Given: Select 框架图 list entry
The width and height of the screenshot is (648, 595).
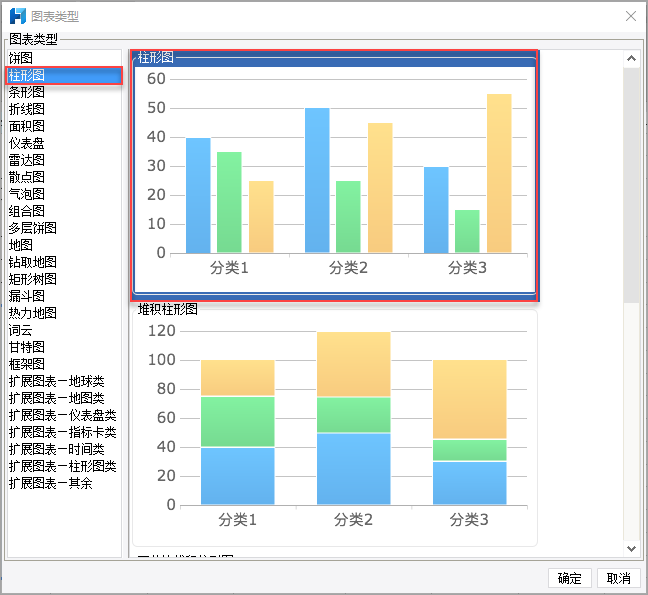Looking at the screenshot, I should tap(64, 364).
